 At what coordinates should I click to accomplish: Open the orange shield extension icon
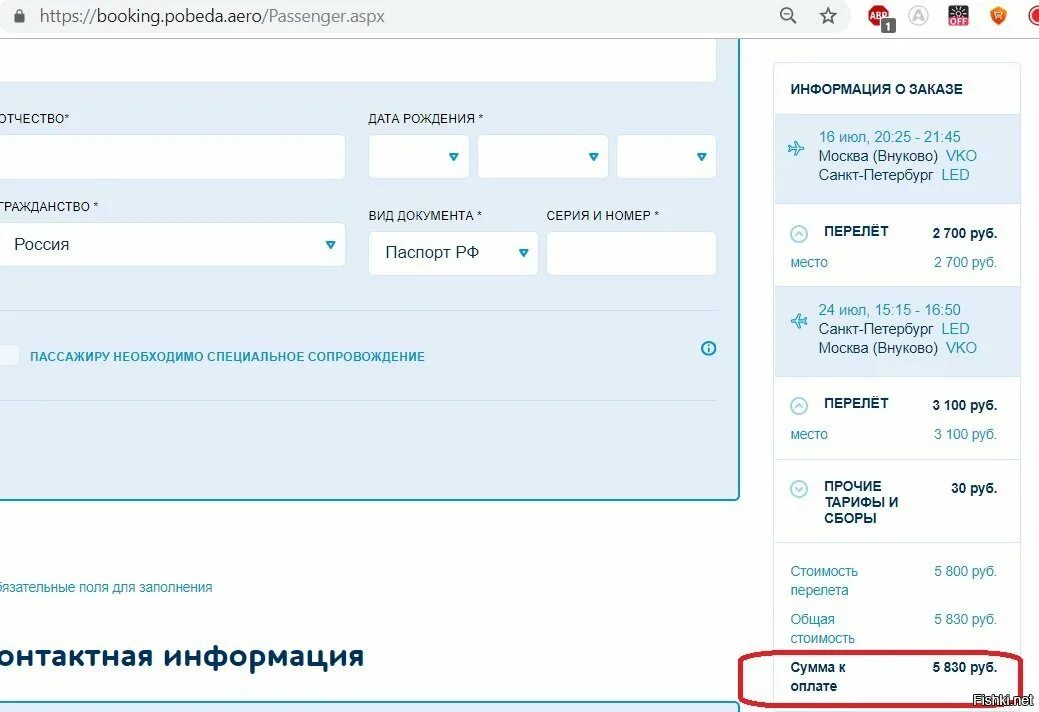(x=998, y=15)
